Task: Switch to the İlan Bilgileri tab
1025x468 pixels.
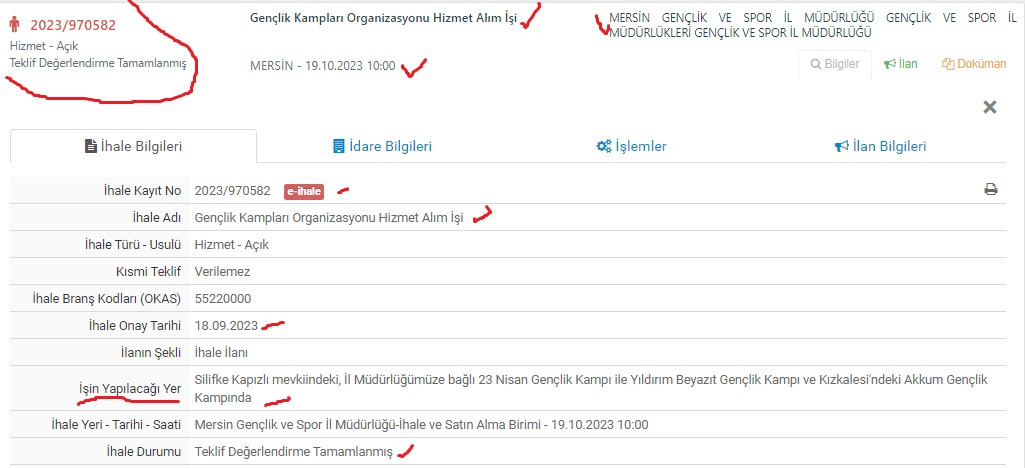Action: coord(881,146)
